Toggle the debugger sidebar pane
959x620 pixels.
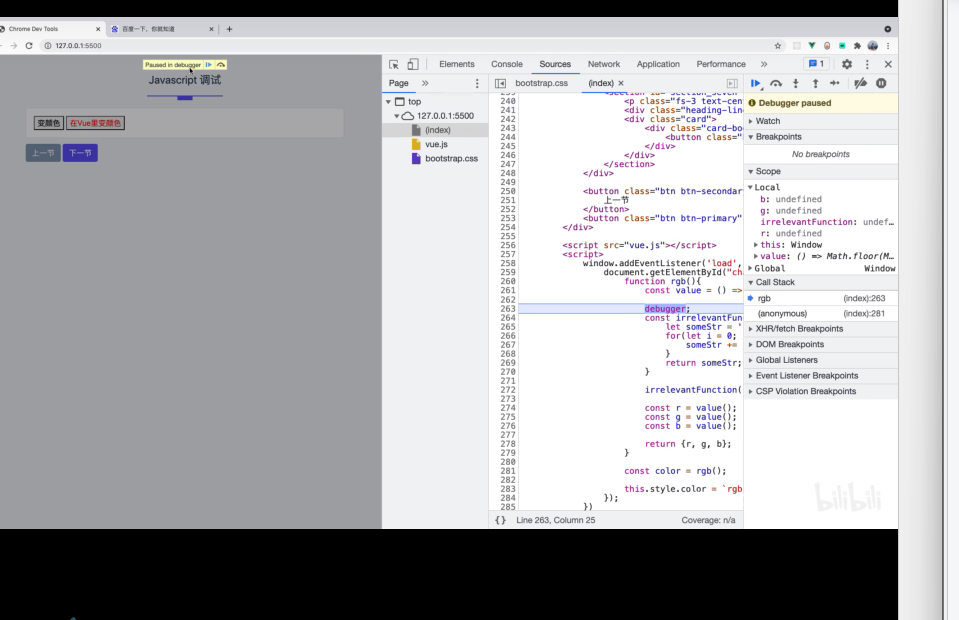tap(732, 83)
